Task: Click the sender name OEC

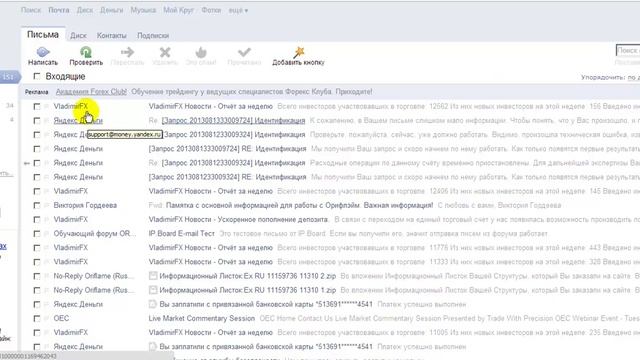Action: pos(61,318)
